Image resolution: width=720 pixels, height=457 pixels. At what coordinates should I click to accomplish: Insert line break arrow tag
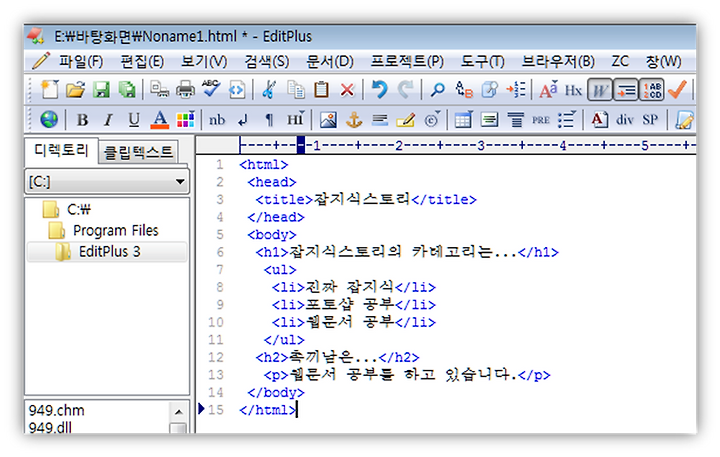coord(243,120)
